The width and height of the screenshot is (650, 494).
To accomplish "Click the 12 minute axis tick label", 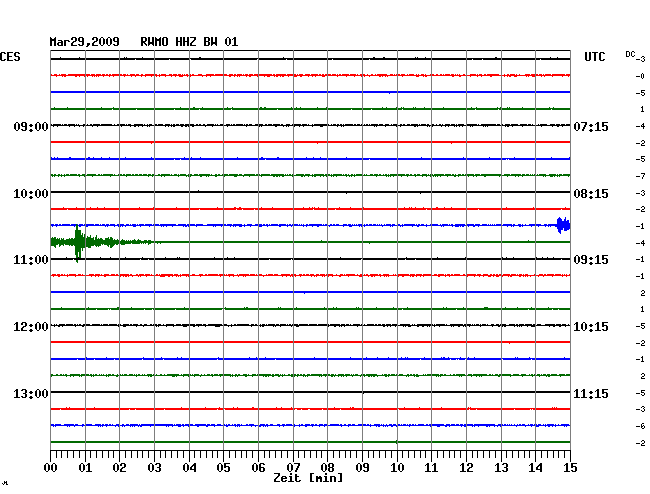I will click(466, 467).
